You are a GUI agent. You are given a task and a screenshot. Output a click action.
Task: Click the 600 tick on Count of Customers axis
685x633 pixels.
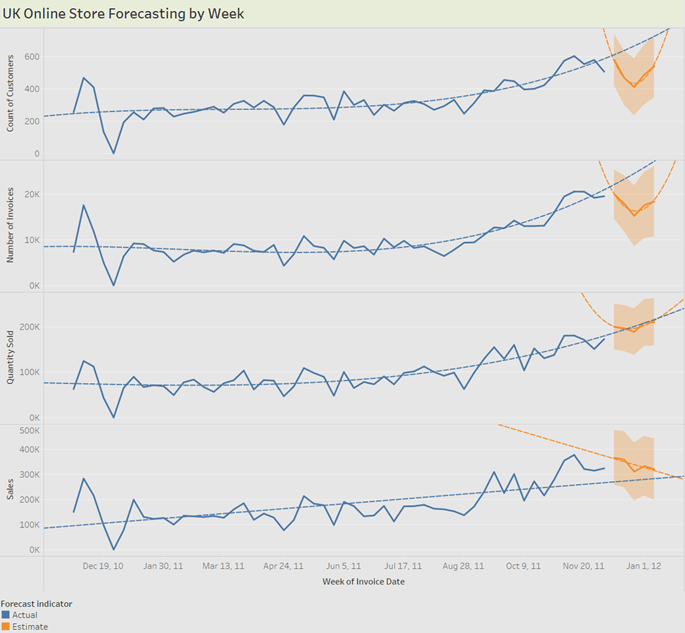point(32,57)
